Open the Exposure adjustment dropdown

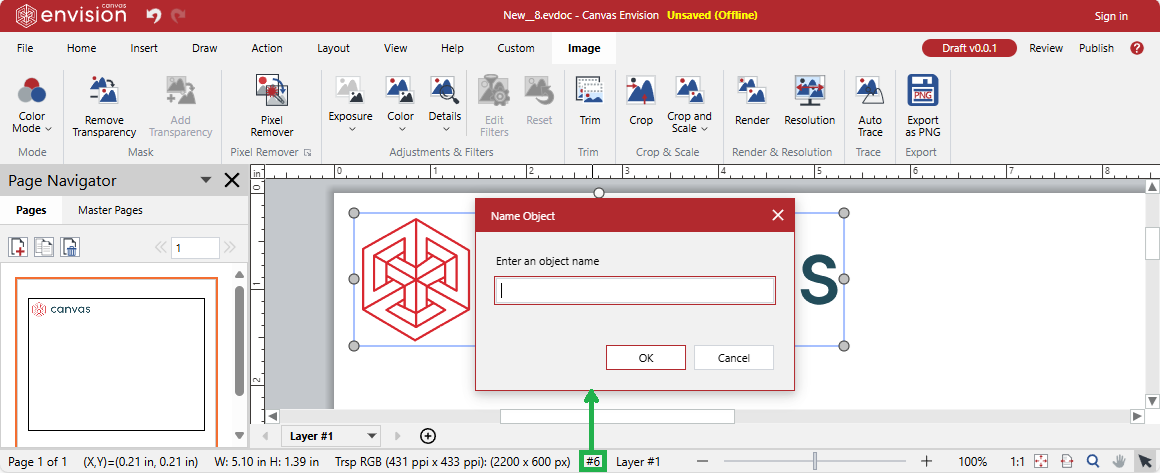coord(351,104)
